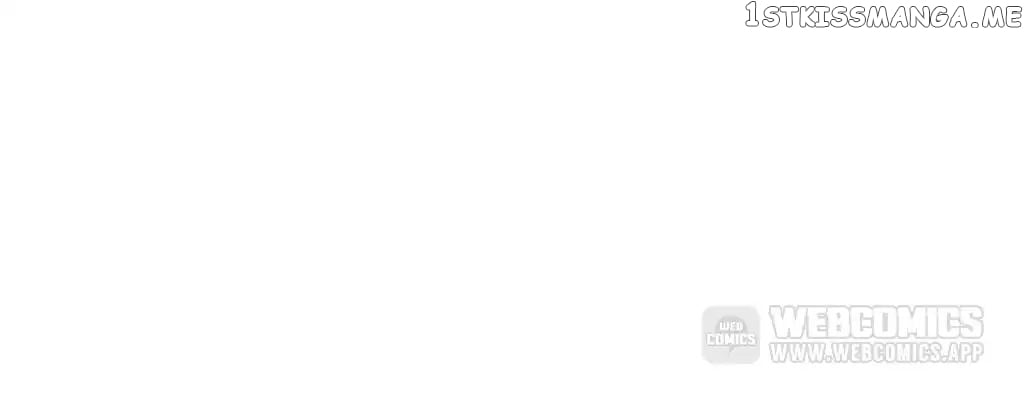This screenshot has height=412, width=1024.
Task: Click the .APP ending of the URL
Action: tap(963, 353)
